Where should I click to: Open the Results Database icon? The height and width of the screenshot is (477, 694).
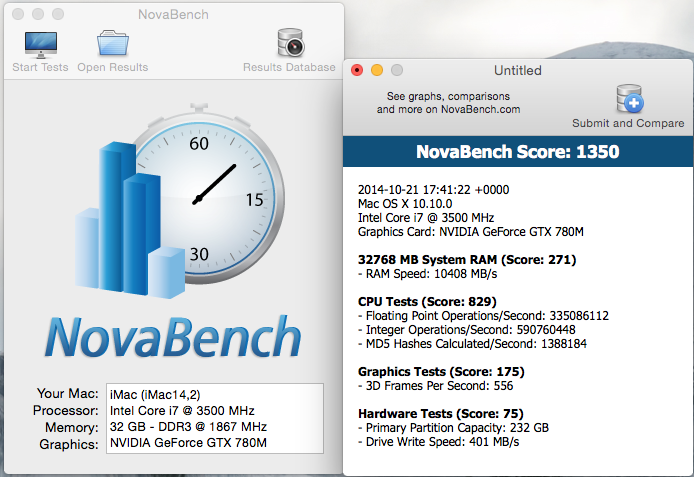click(290, 43)
